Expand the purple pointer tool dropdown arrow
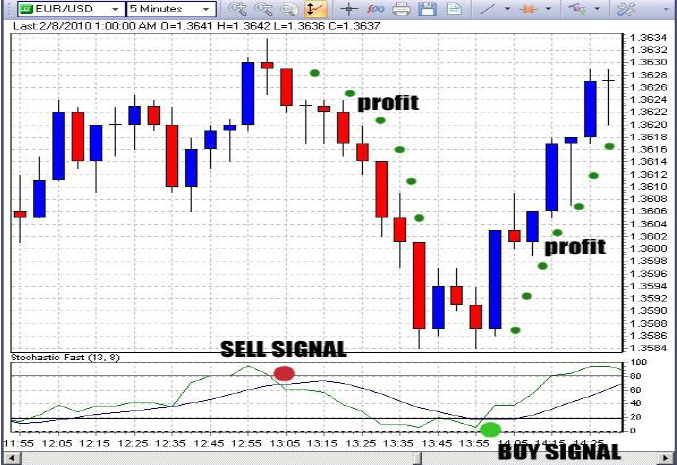 [597, 9]
